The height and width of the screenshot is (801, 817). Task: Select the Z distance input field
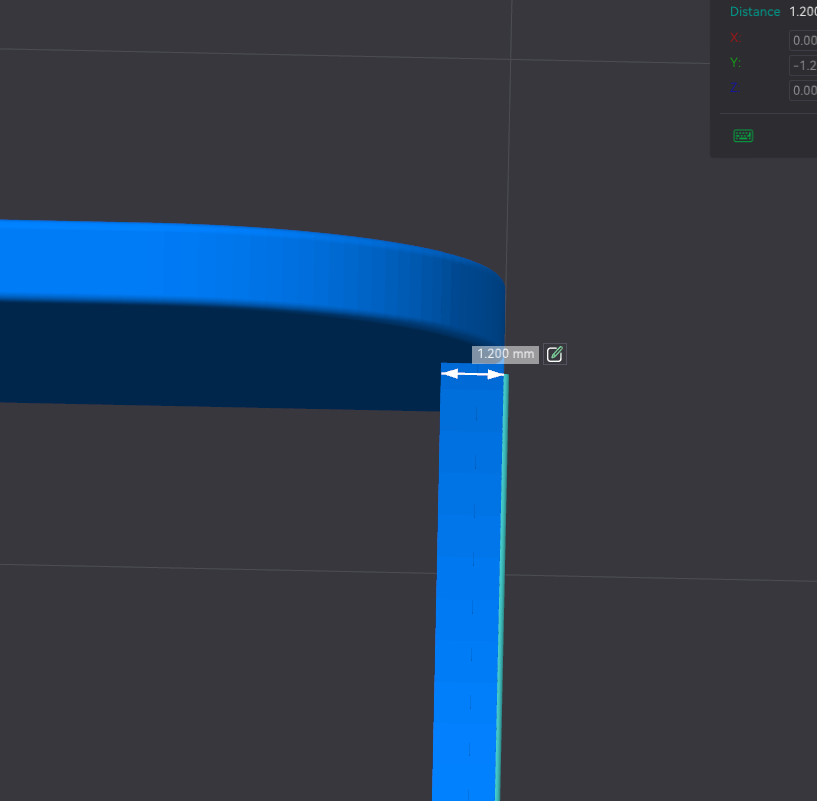(803, 90)
